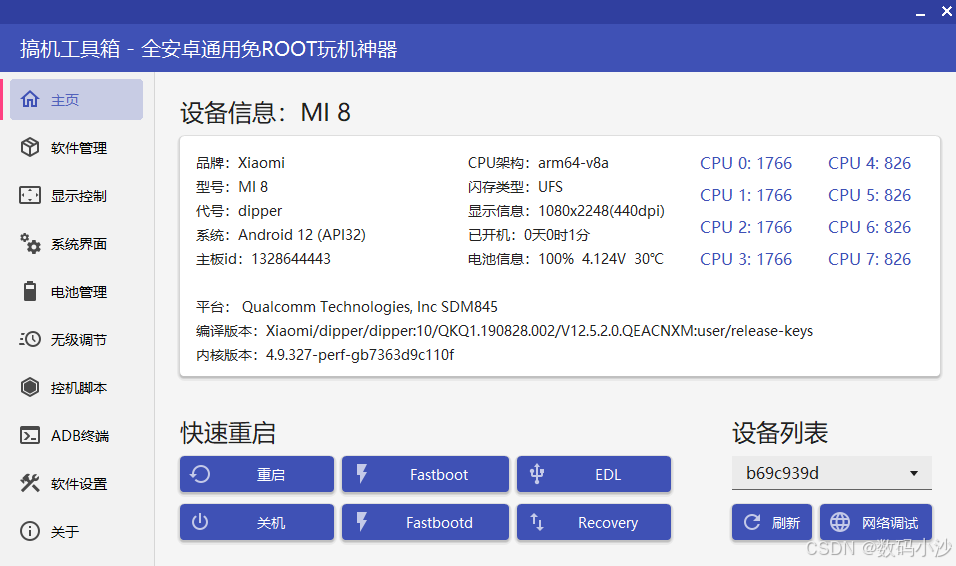Click the gears icon for 系统界面
Viewport: 956px width, 566px height.
pyautogui.click(x=30, y=243)
